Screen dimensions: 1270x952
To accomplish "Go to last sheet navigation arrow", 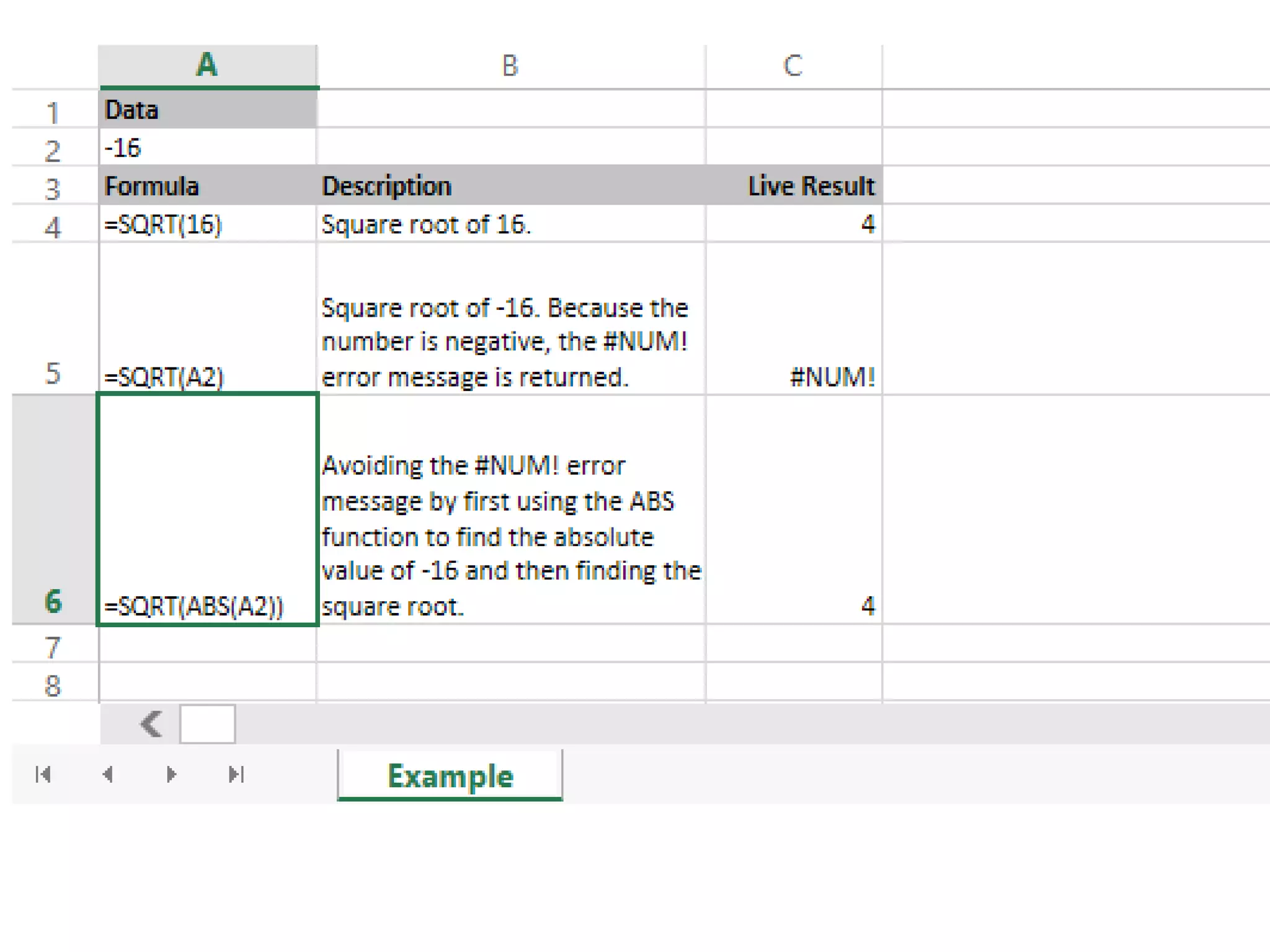I will (x=236, y=774).
